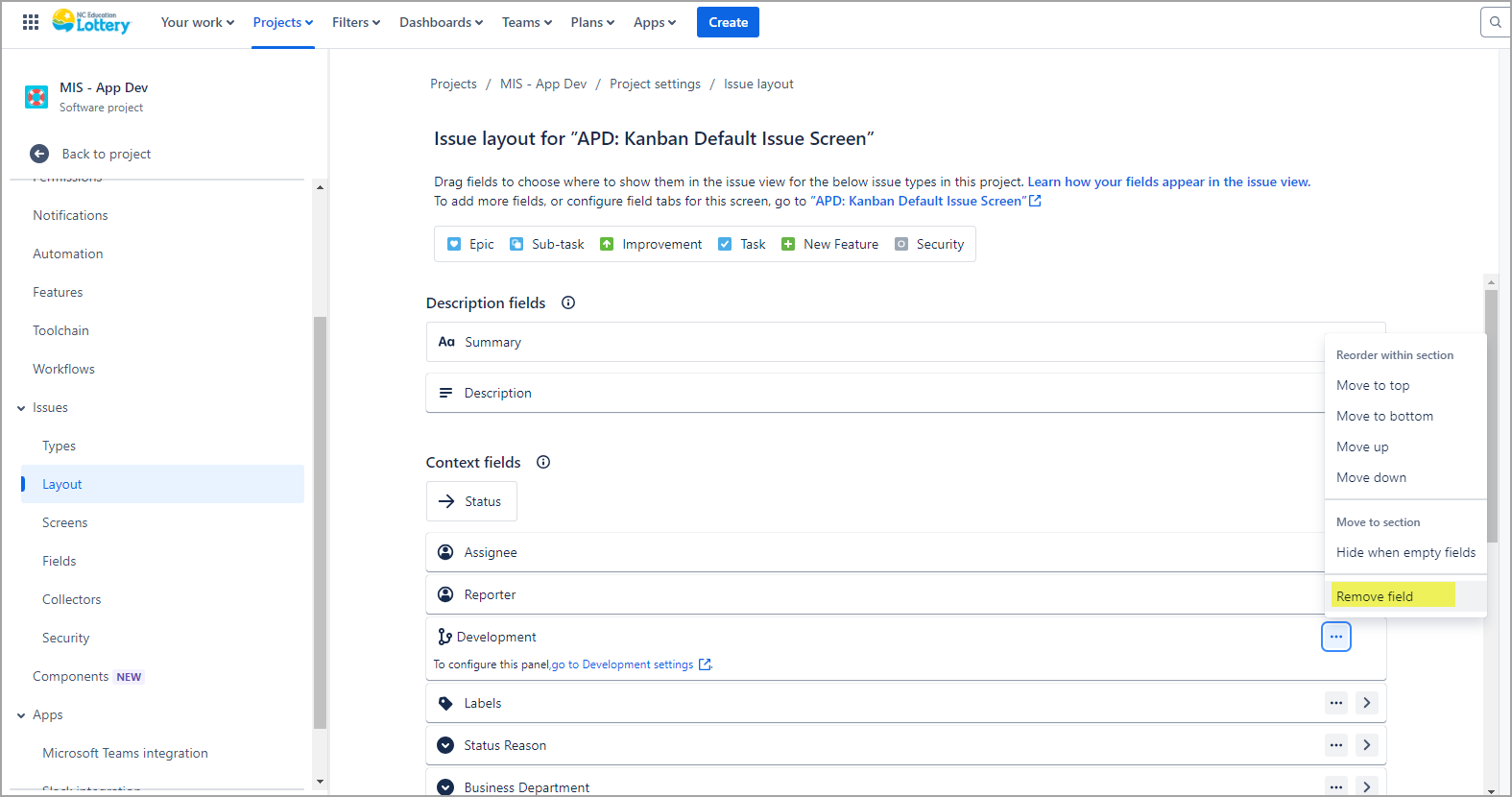The width and height of the screenshot is (1512, 797).
Task: Click the sidebar vertical scrollbar thumb
Action: 320,522
